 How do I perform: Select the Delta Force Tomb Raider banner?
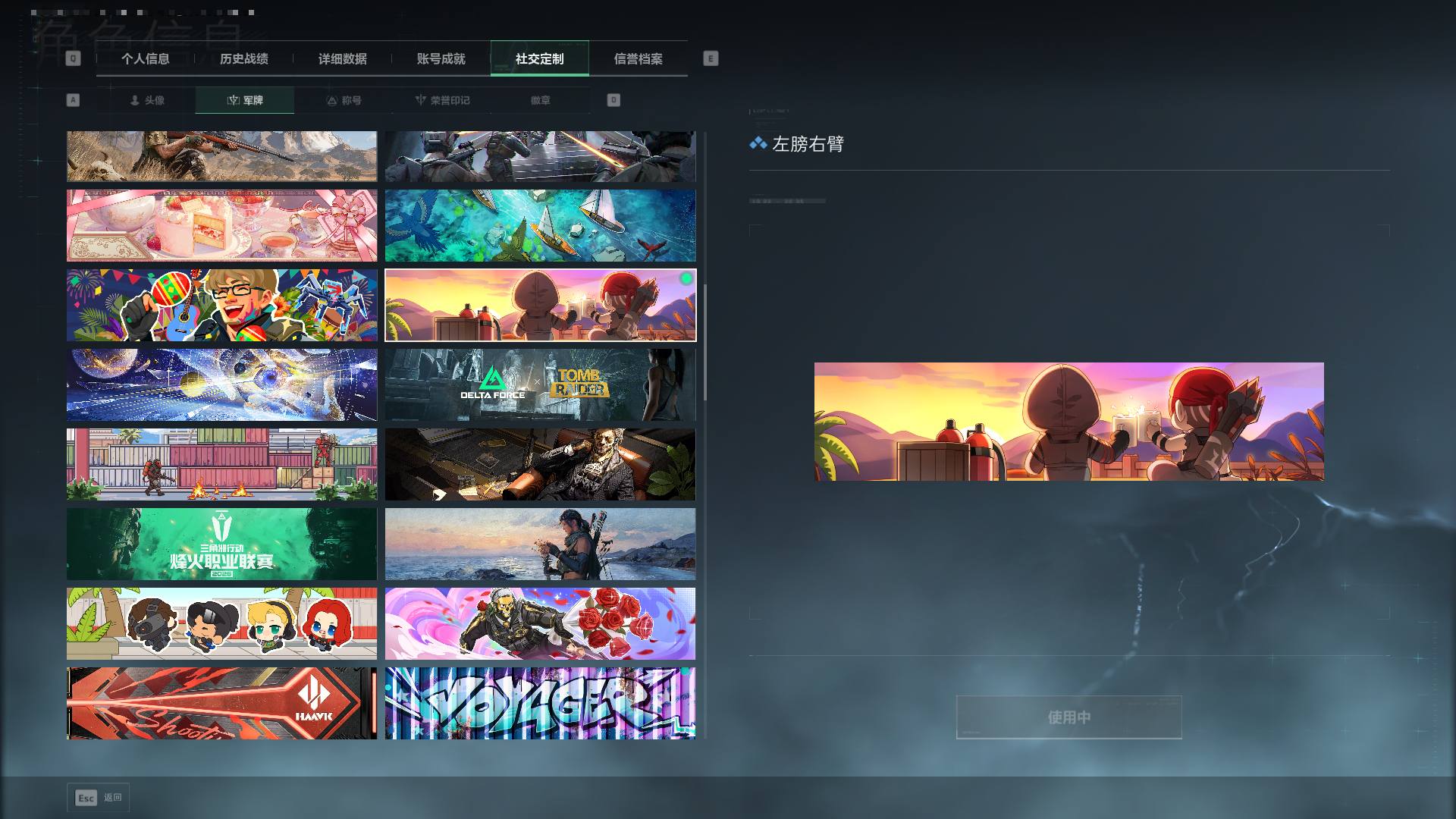(540, 384)
